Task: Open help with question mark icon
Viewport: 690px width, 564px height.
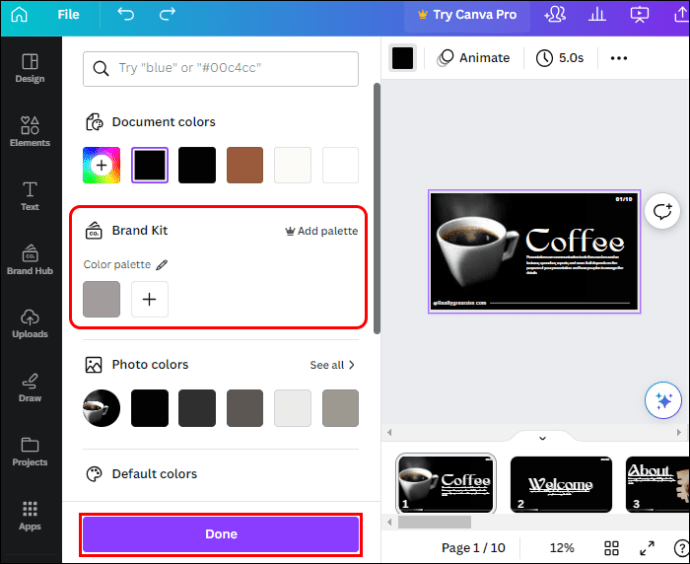Action: pos(682,548)
